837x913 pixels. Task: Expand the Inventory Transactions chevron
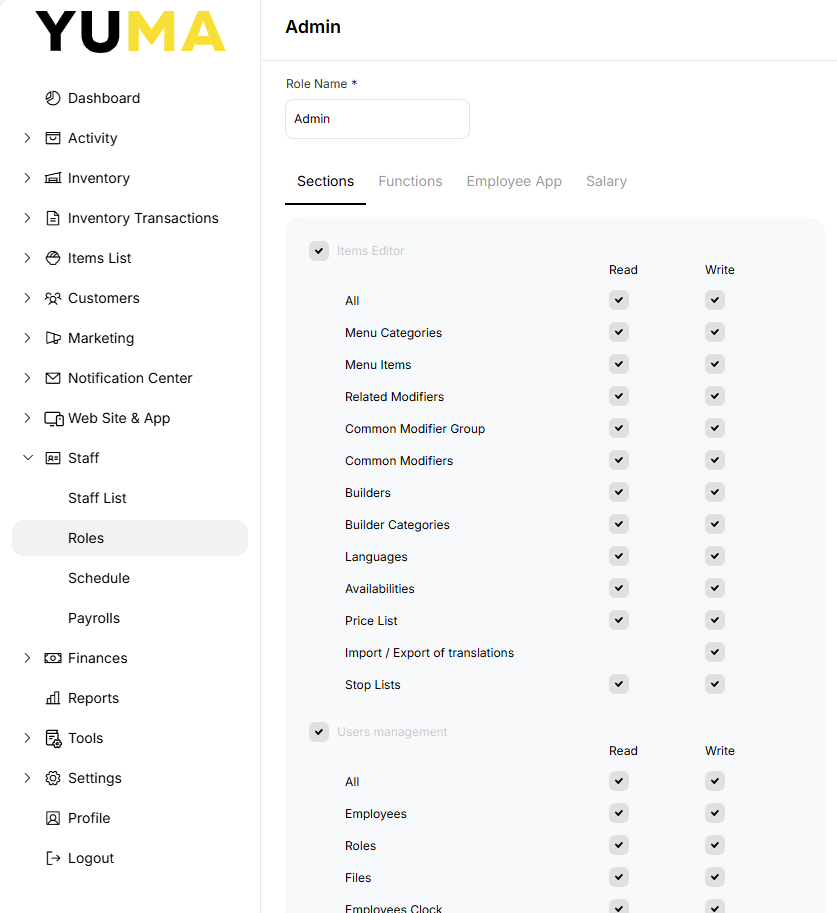(x=27, y=218)
